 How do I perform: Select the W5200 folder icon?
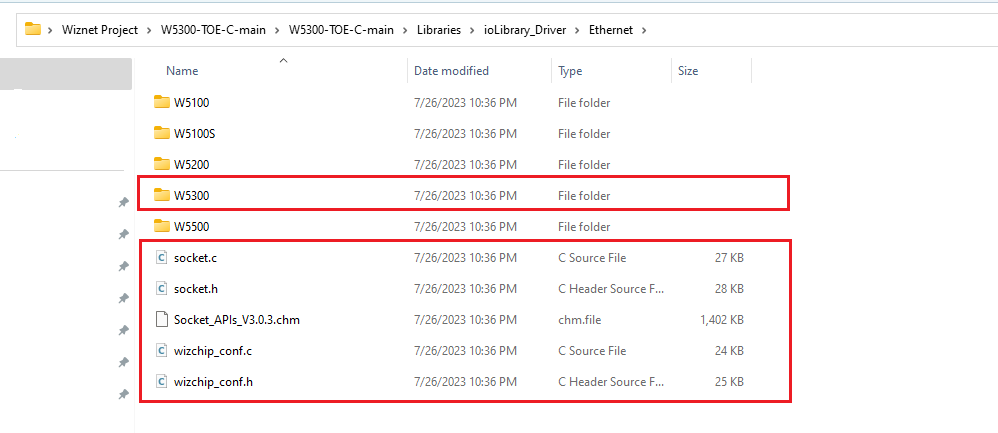tap(162, 164)
